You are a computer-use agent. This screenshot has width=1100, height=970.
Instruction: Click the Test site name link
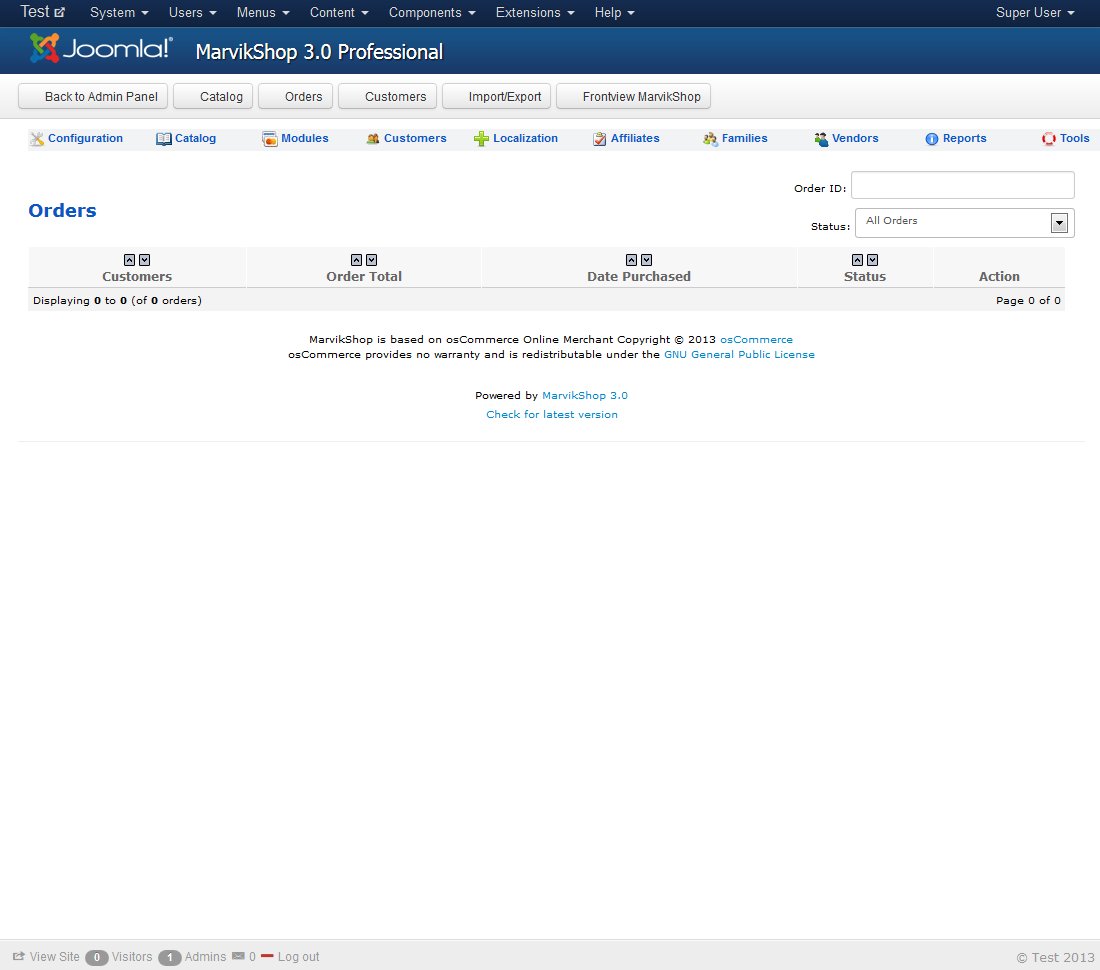[34, 12]
